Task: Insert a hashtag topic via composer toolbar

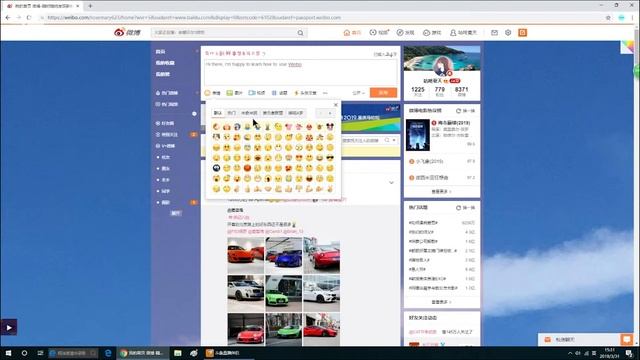Action: 280,93
